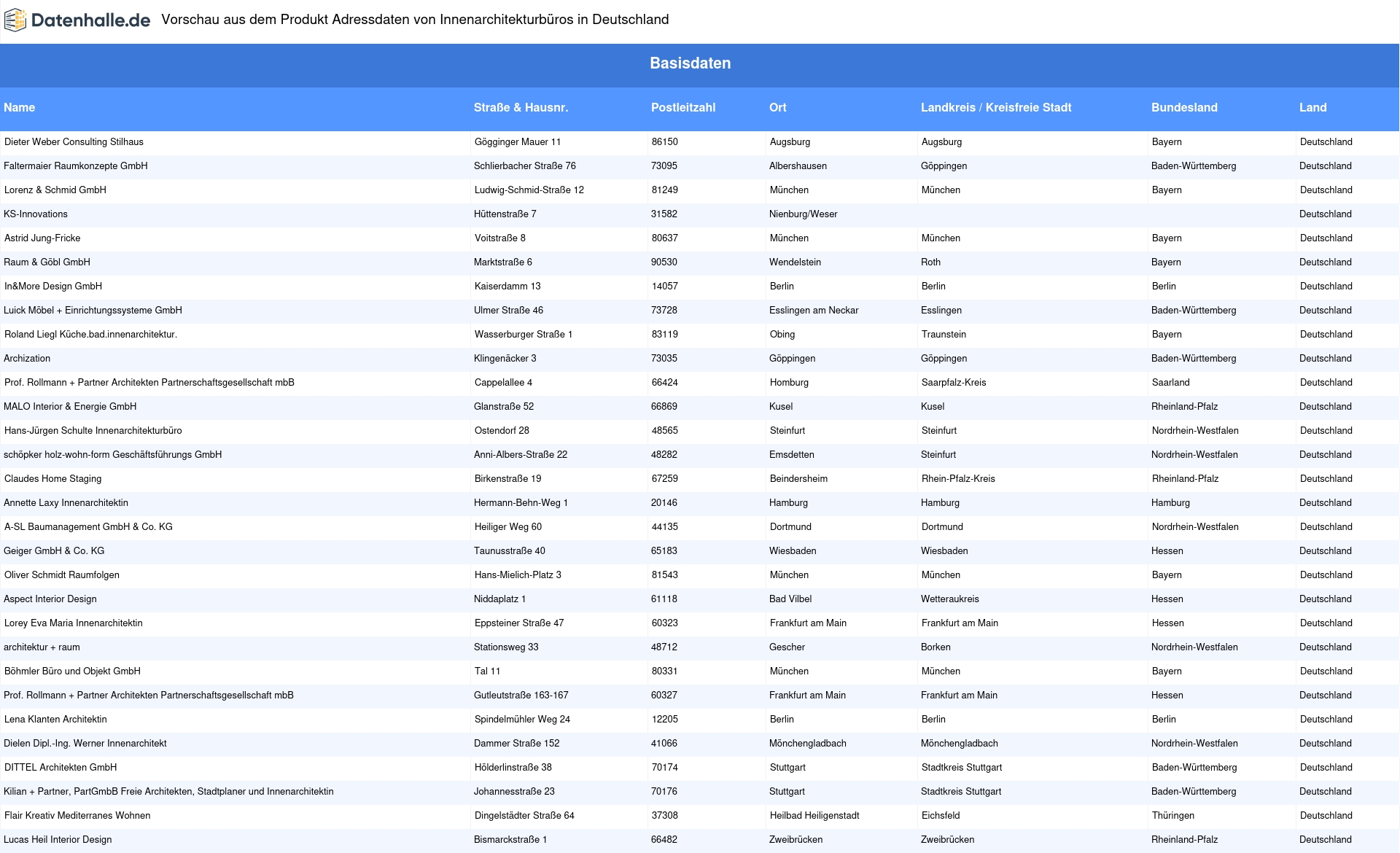Image resolution: width=1400 pixels, height=853 pixels.
Task: Click the Raum & Göbl GmbH name
Action: (x=47, y=262)
